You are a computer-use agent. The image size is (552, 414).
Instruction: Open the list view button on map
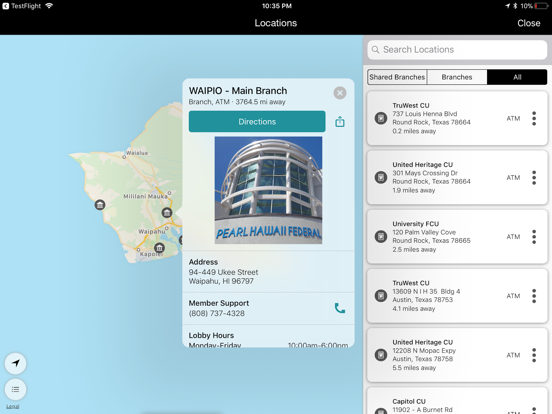15,389
